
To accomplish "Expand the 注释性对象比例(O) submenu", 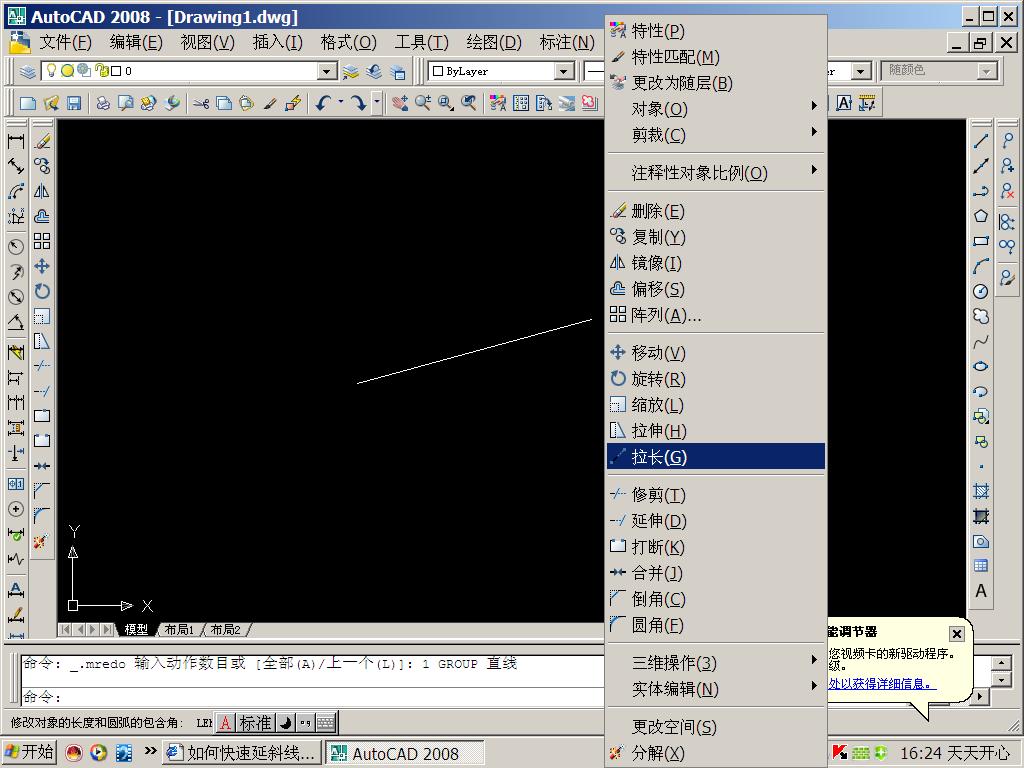I will click(x=716, y=173).
